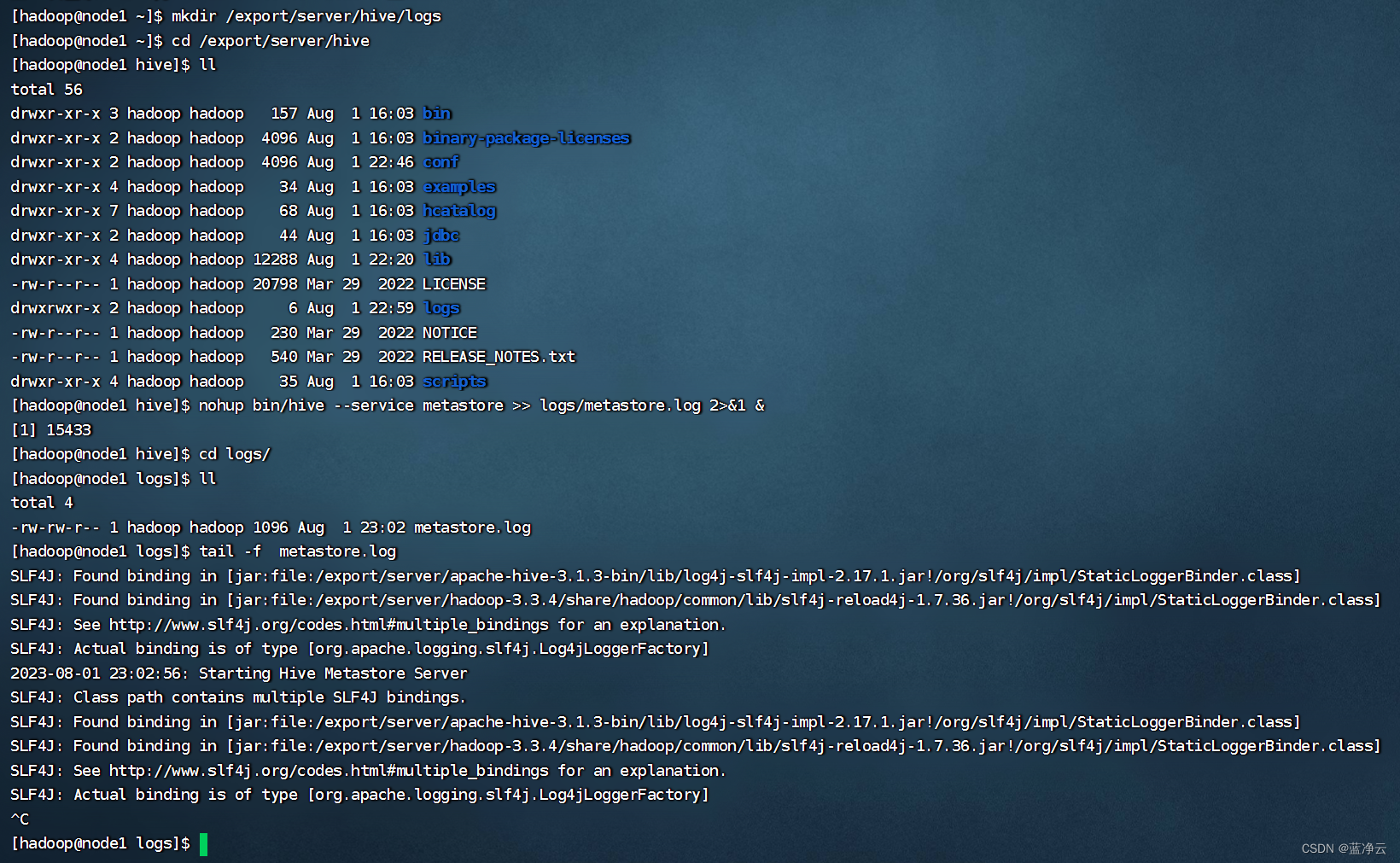Screen dimensions: 1400x863
Task: Click the 'mkdir /export/server/hive/logs' command
Action: point(306,16)
